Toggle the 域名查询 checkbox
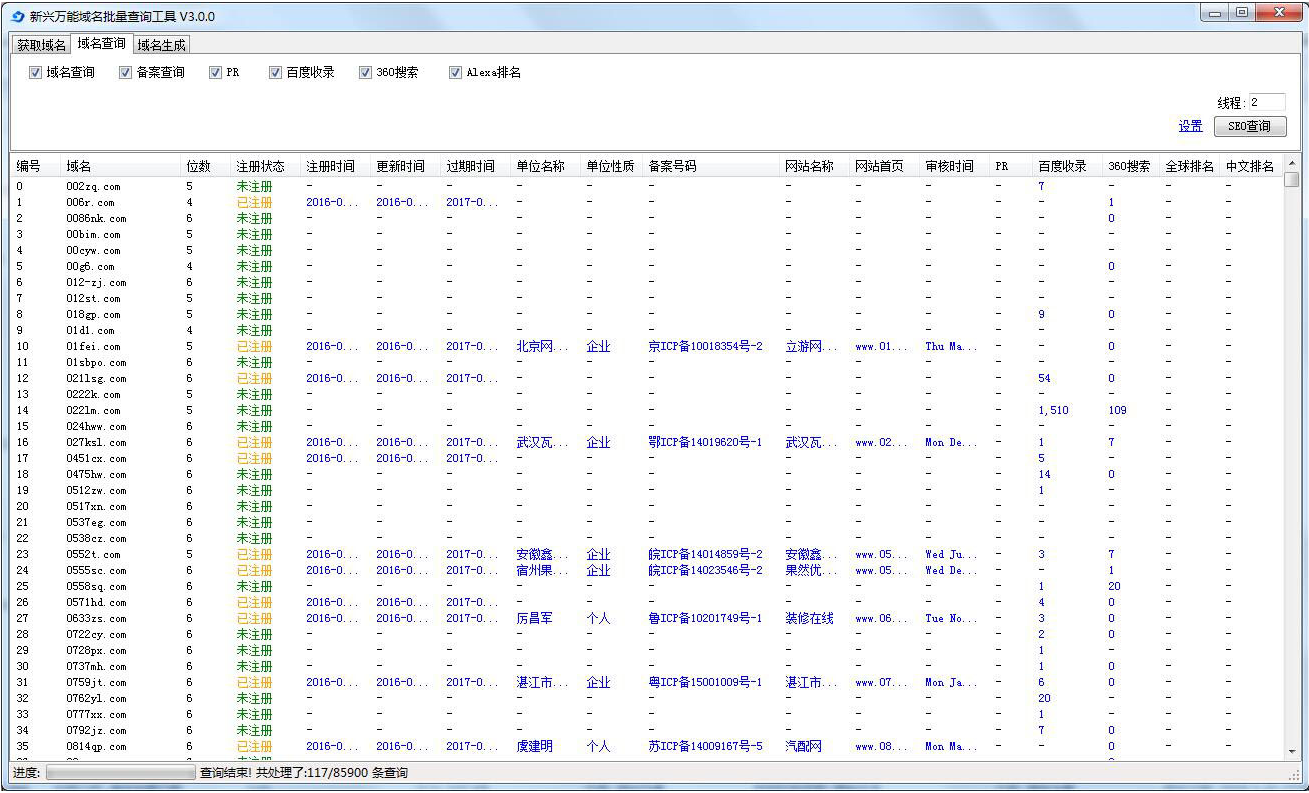Screen dimensions: 1309x793 [x=35, y=72]
